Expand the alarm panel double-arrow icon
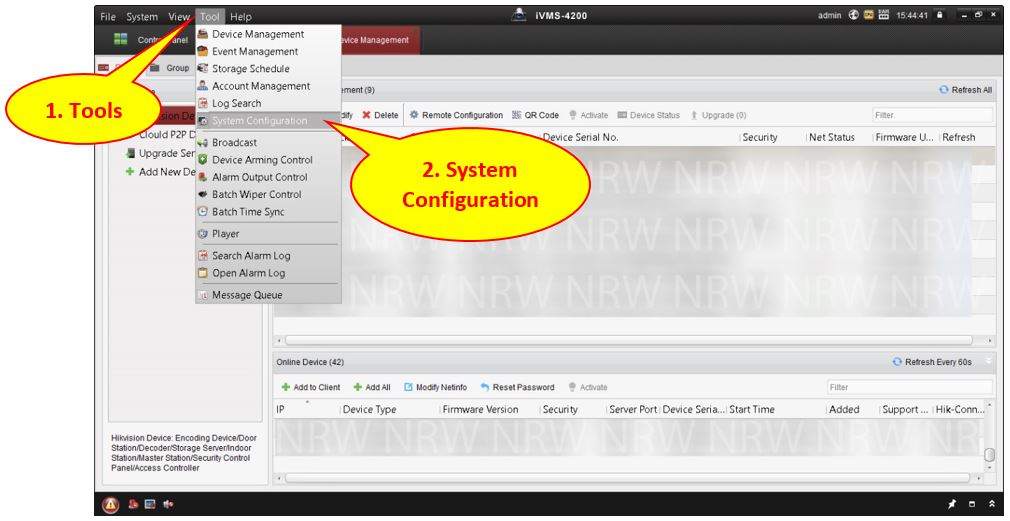1010x521 pixels. [993, 504]
